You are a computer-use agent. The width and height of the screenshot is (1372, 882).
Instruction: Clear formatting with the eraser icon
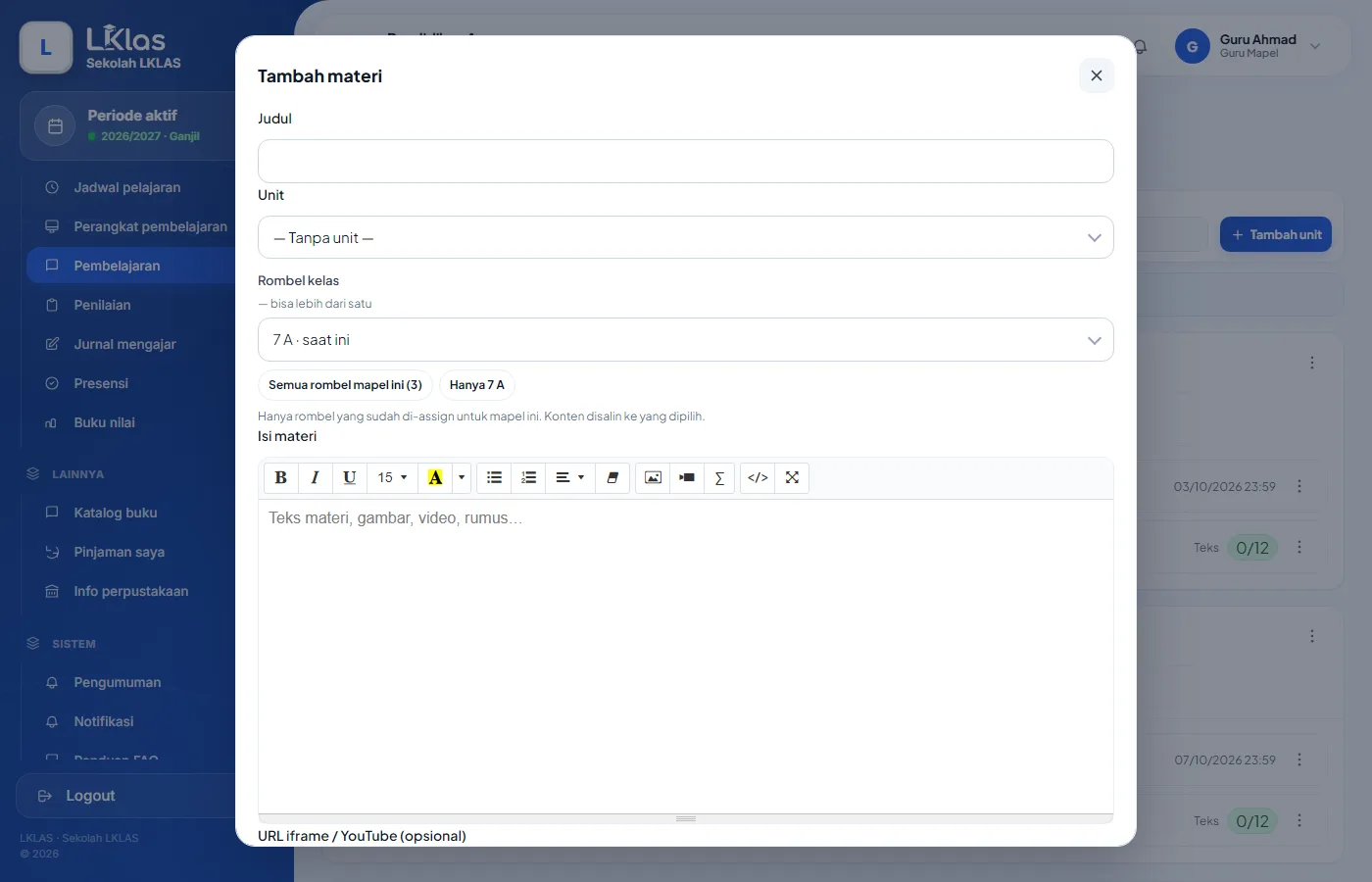(x=612, y=478)
